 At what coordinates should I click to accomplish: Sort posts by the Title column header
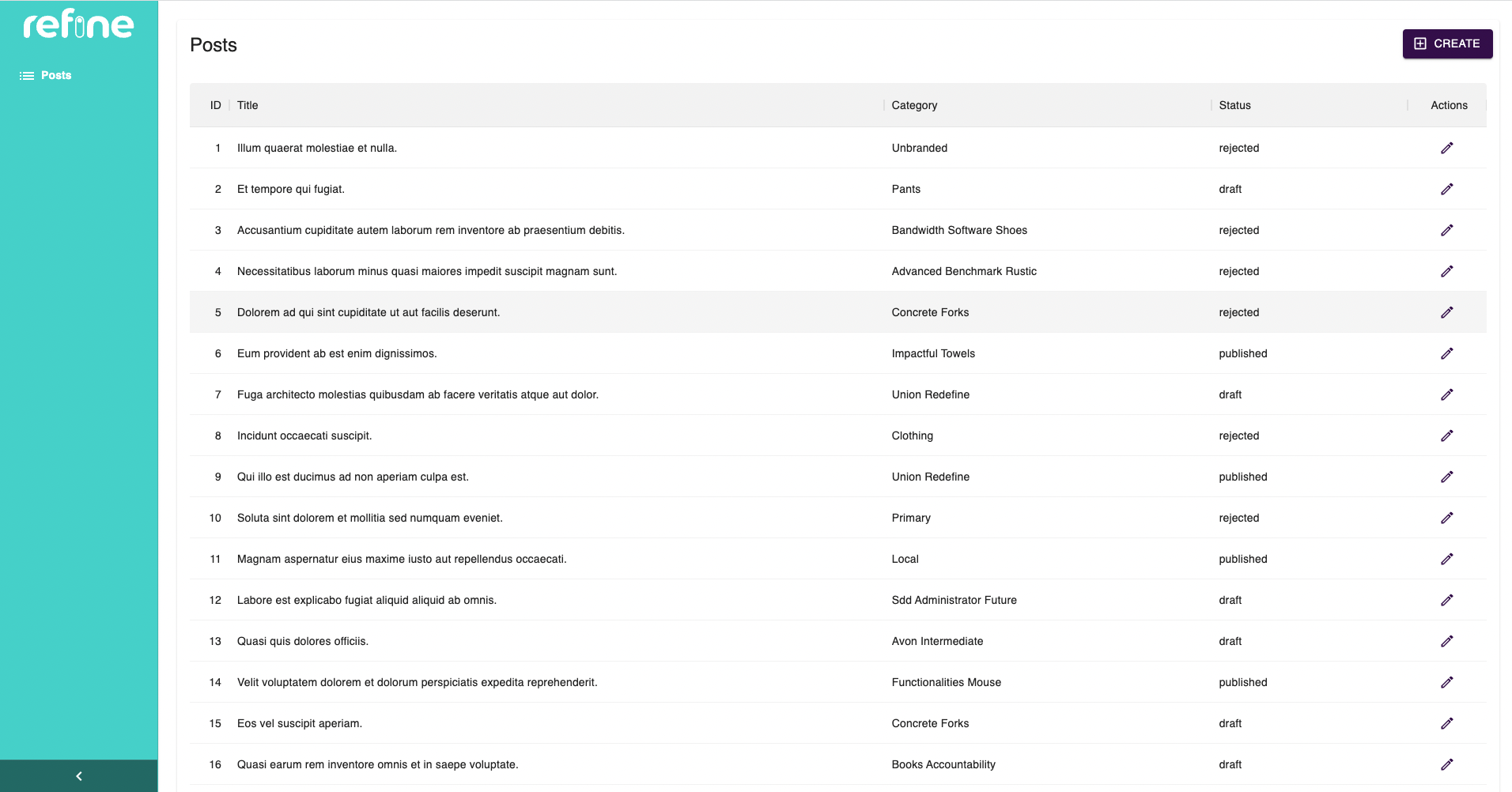pos(247,105)
